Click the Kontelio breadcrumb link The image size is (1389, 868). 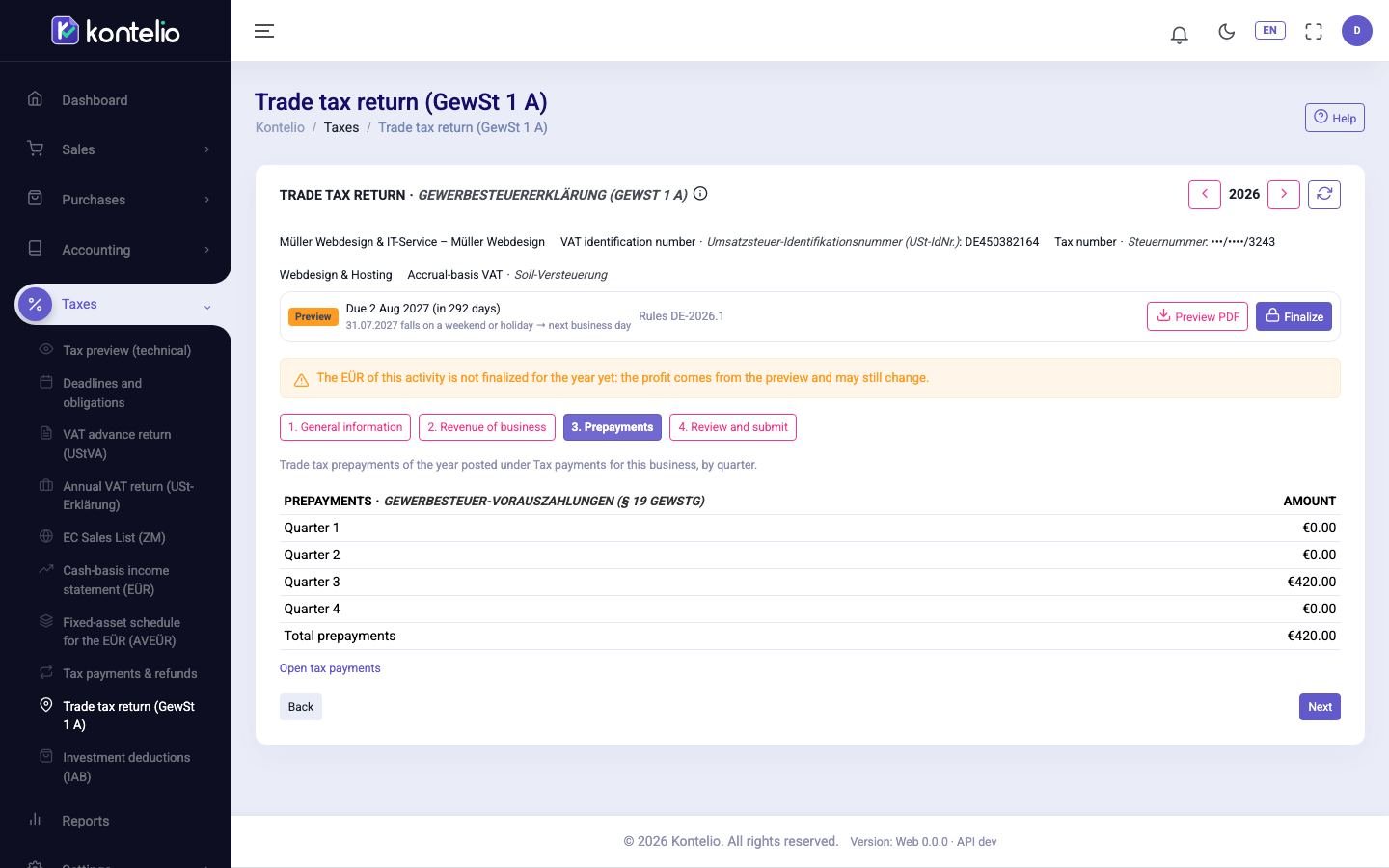pyautogui.click(x=280, y=127)
